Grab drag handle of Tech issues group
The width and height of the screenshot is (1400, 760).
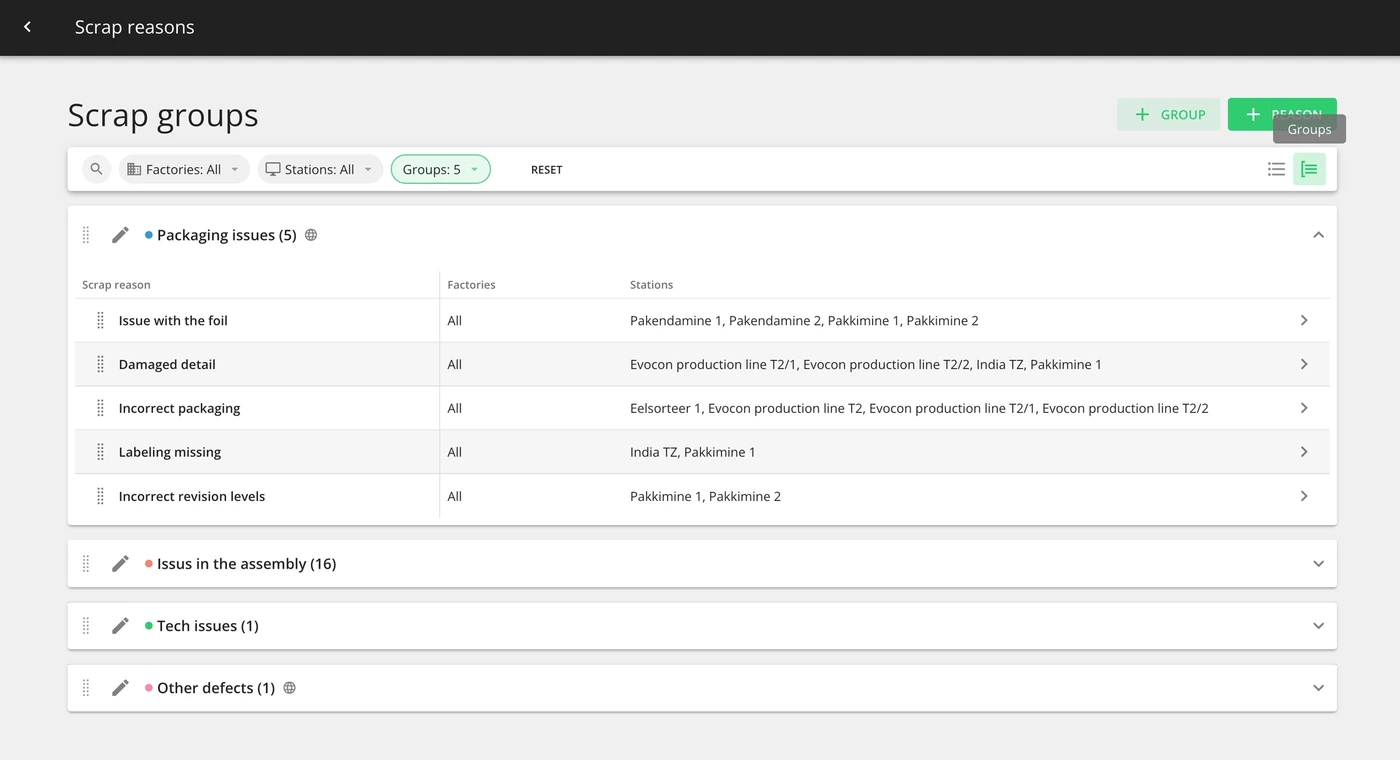point(86,626)
